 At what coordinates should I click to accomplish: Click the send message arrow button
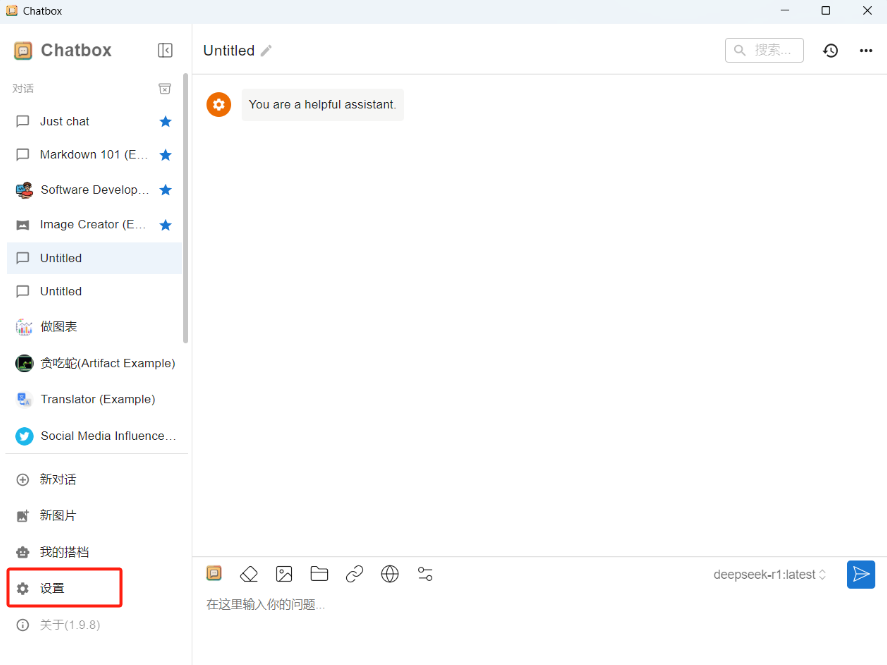(860, 574)
